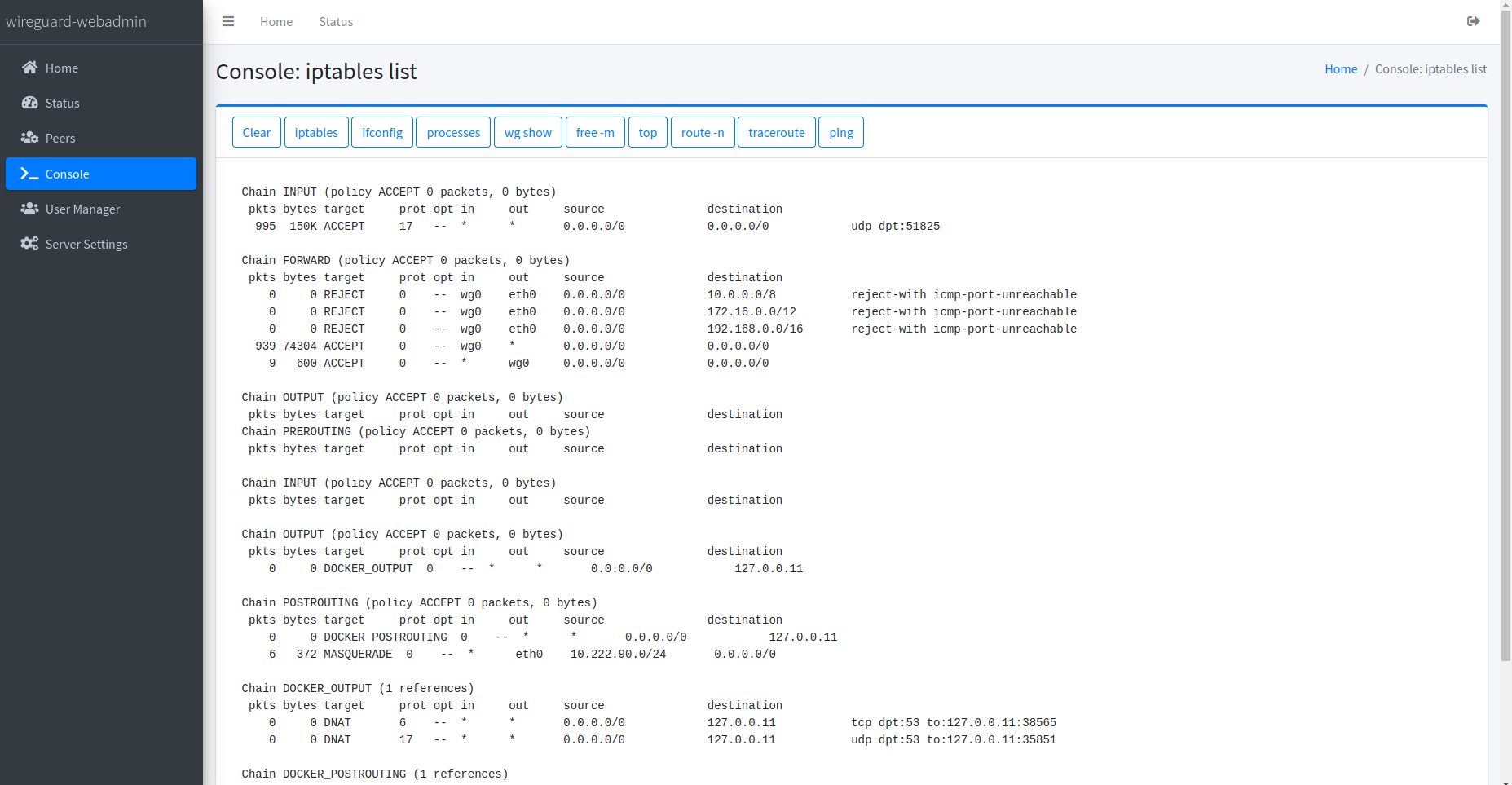Open Home from the top navigation bar
This screenshot has width=1512, height=785.
coord(276,22)
